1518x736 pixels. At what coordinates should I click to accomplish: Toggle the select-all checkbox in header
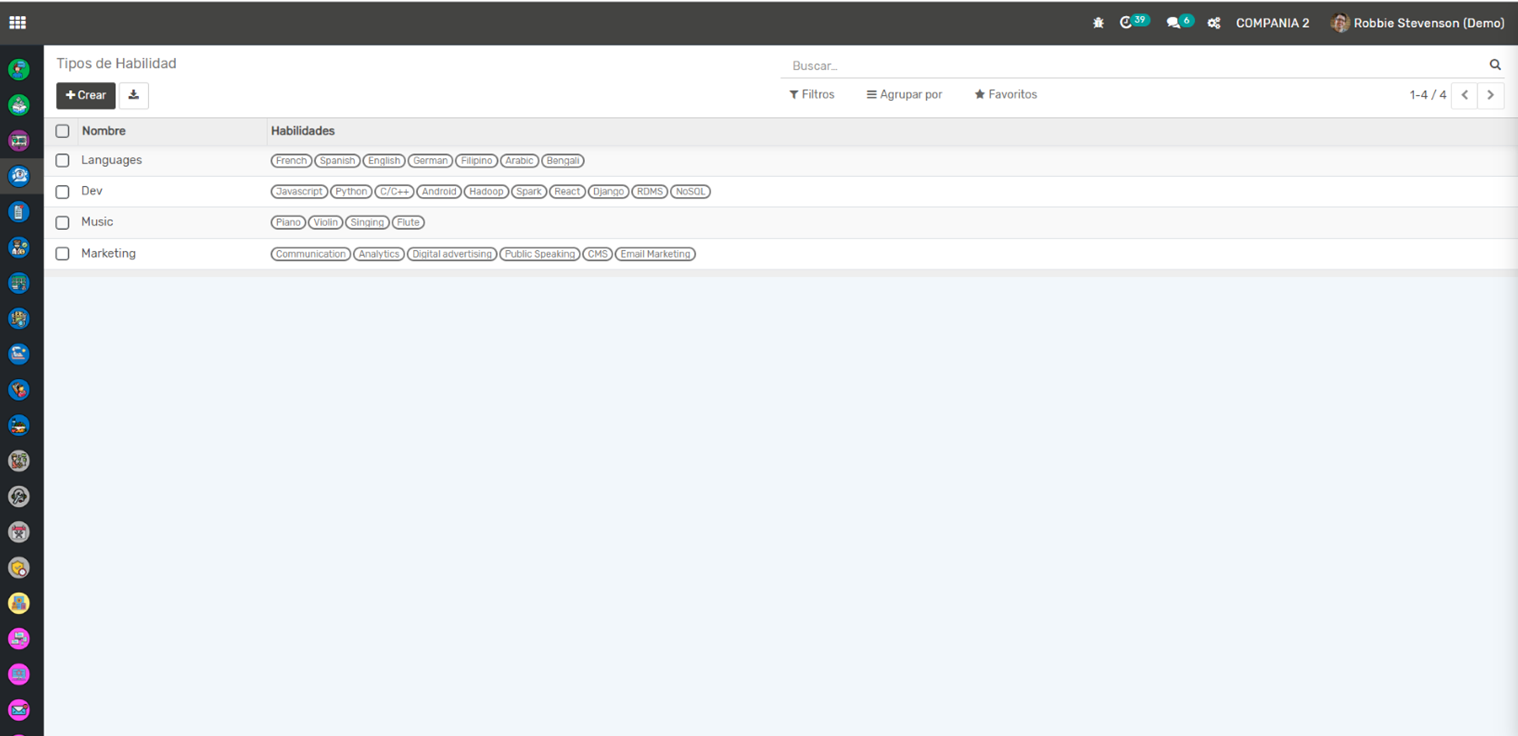coord(62,131)
